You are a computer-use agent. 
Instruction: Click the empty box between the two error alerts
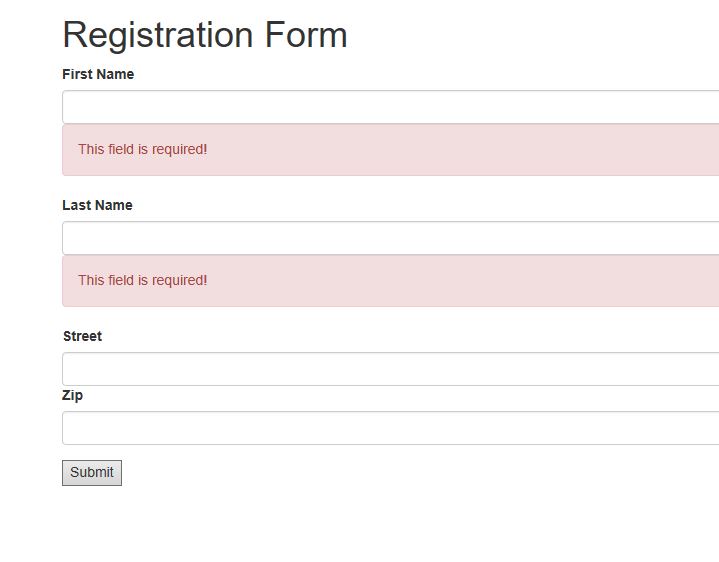point(390,238)
